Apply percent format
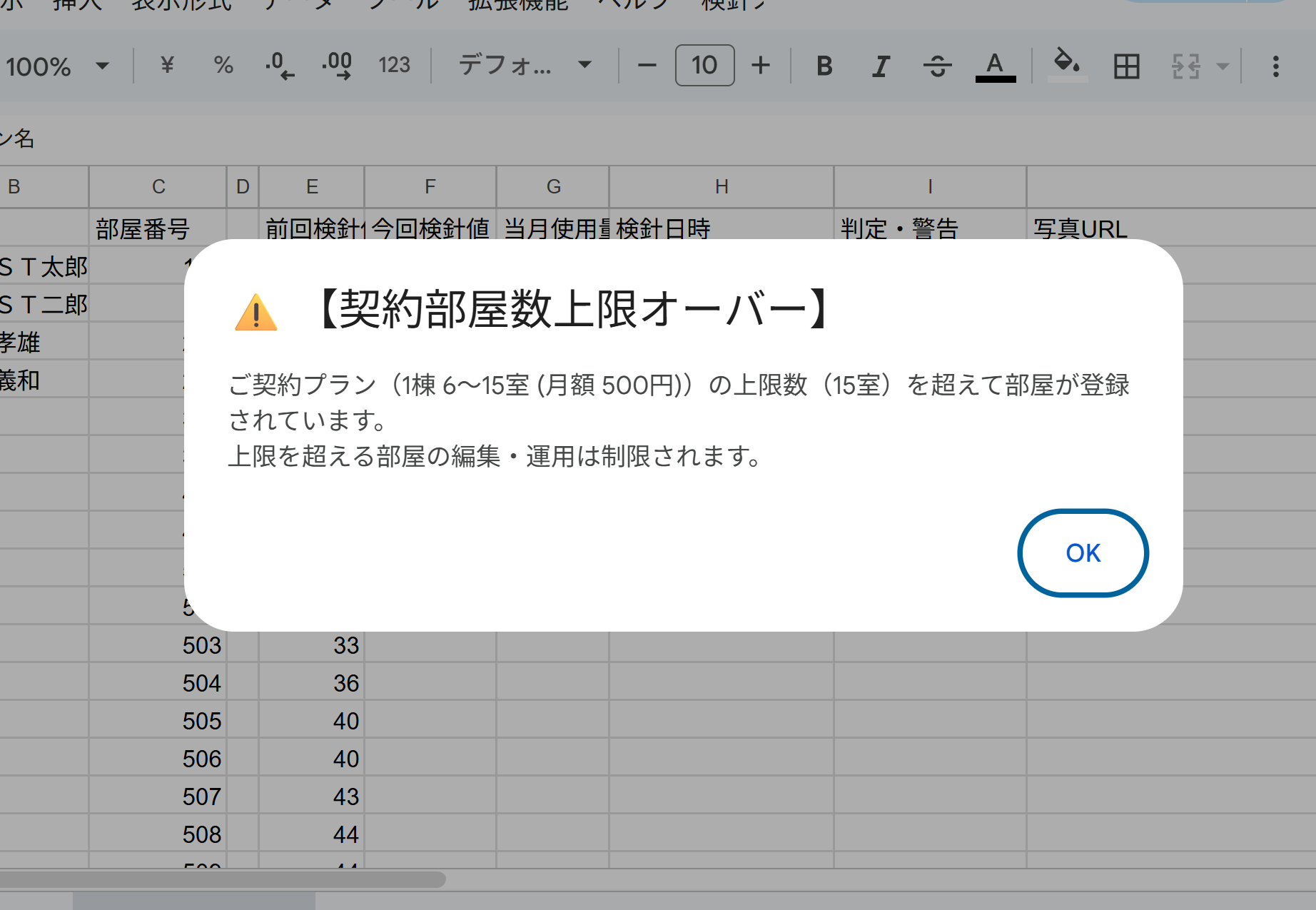1316x910 pixels. pos(223,66)
